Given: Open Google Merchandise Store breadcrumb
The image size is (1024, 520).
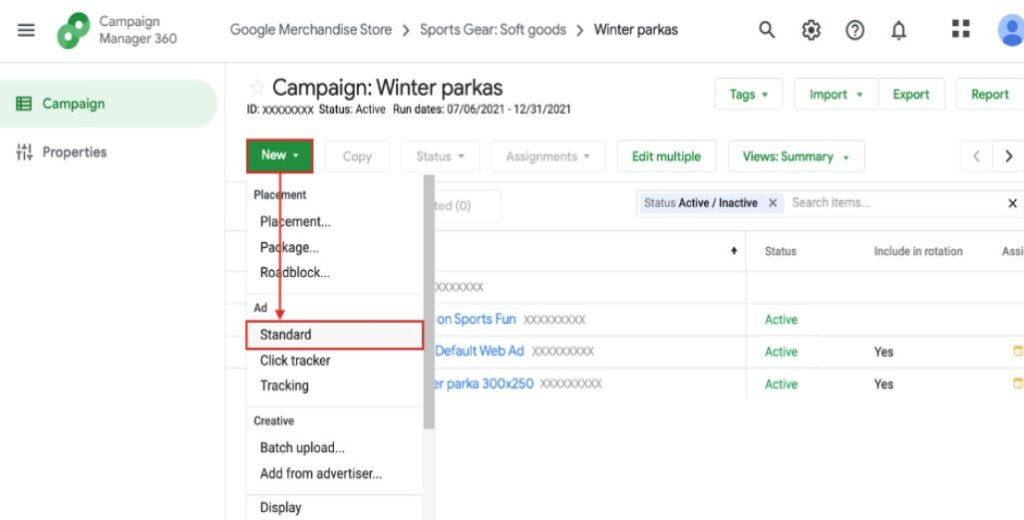Looking at the screenshot, I should click(x=311, y=30).
